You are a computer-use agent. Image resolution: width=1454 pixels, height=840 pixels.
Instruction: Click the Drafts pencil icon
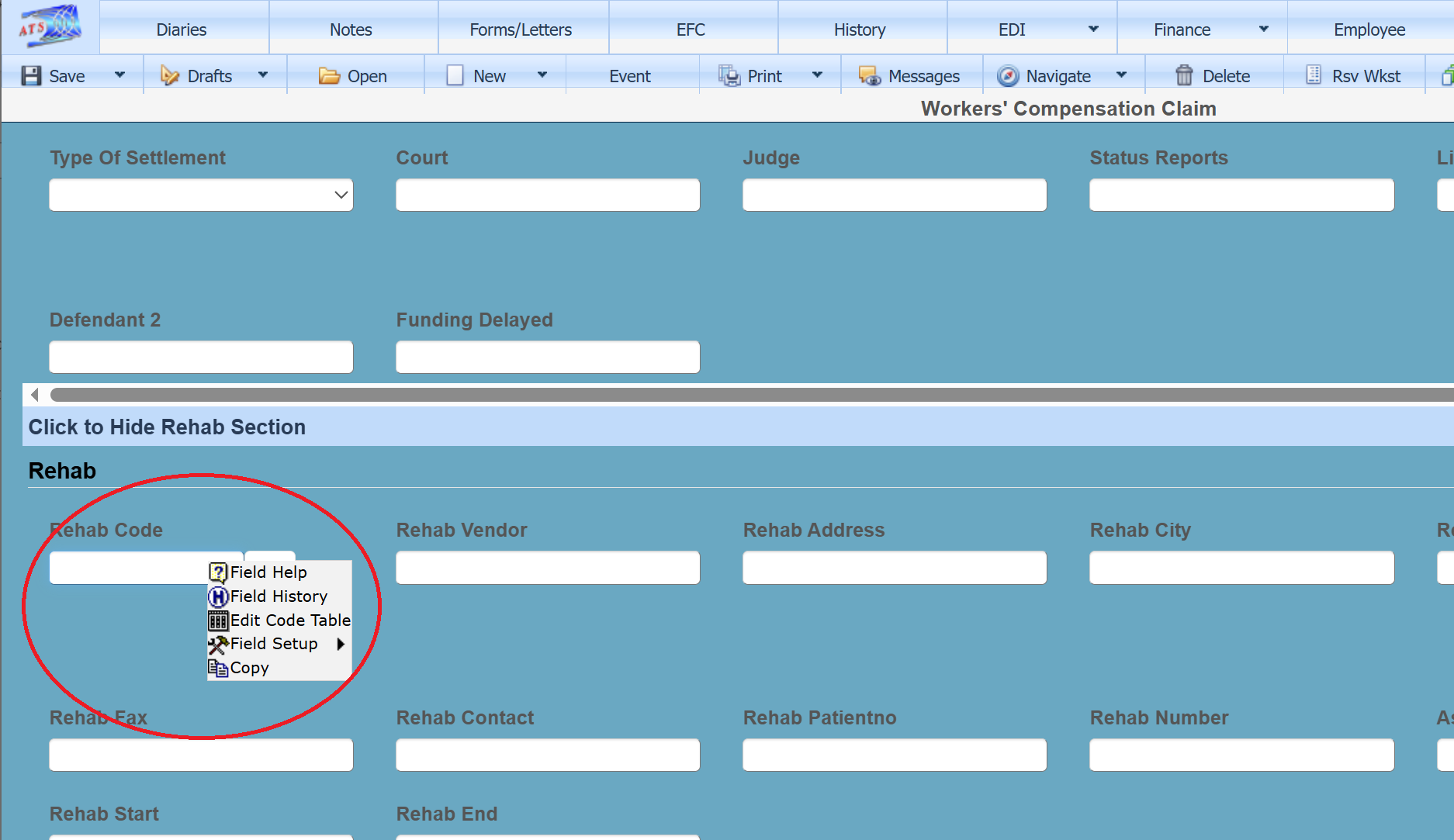(169, 76)
